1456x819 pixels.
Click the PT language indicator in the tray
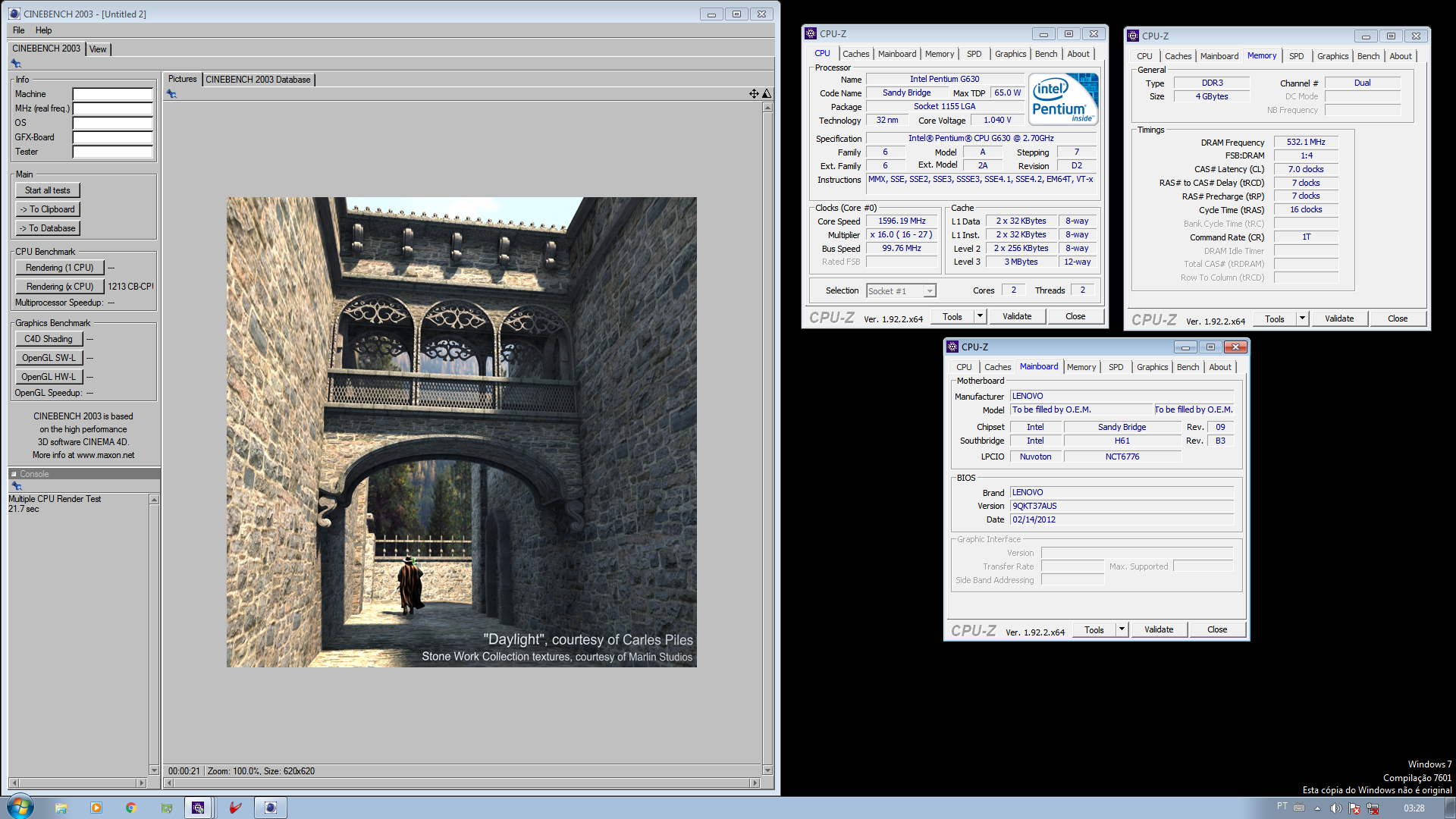1282,806
